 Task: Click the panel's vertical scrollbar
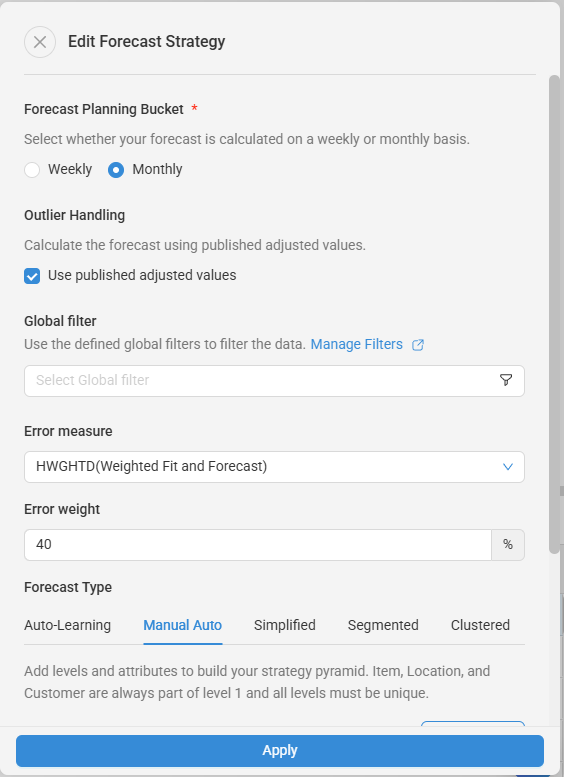click(554, 314)
